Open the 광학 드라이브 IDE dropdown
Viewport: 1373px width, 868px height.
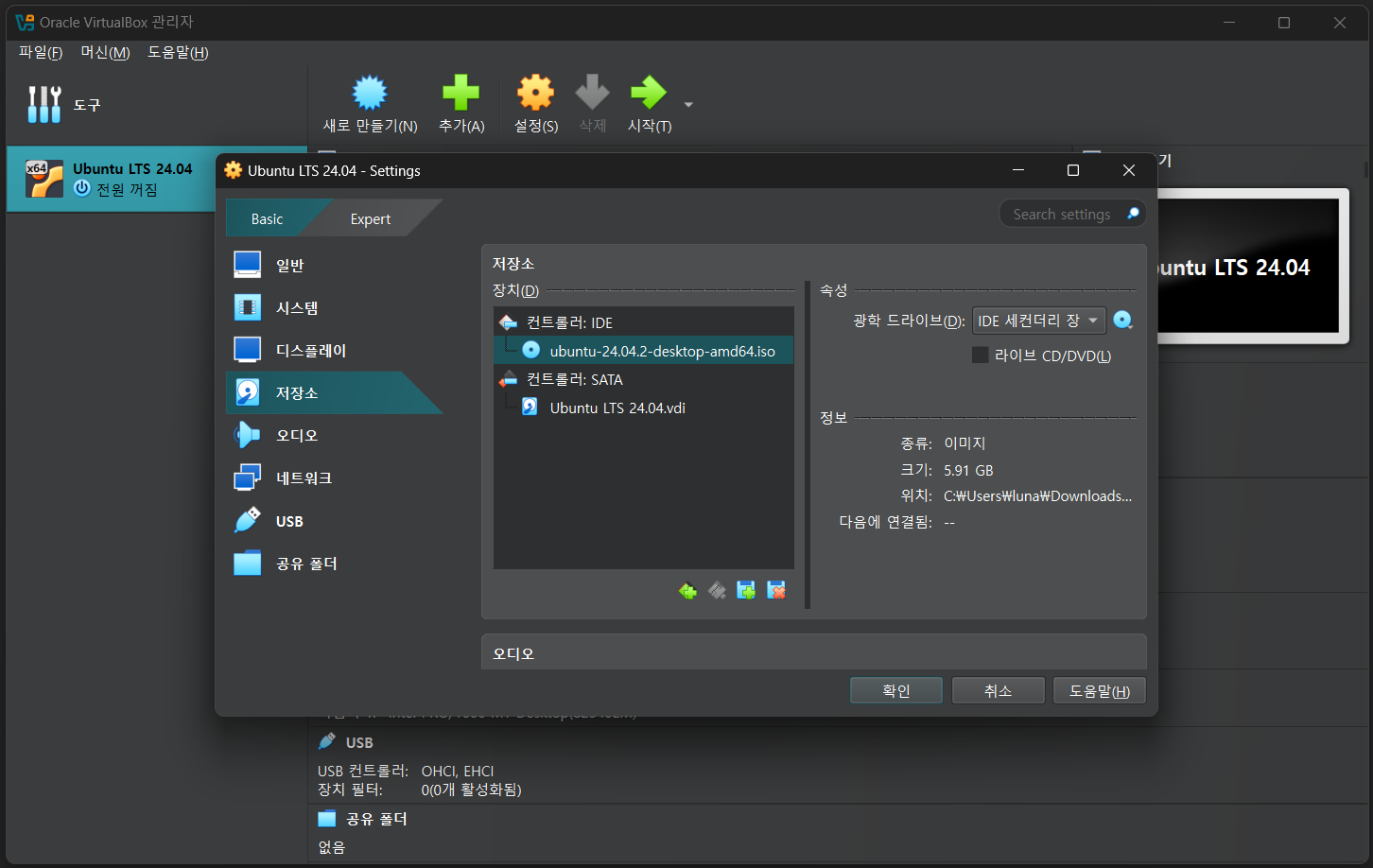click(1038, 321)
